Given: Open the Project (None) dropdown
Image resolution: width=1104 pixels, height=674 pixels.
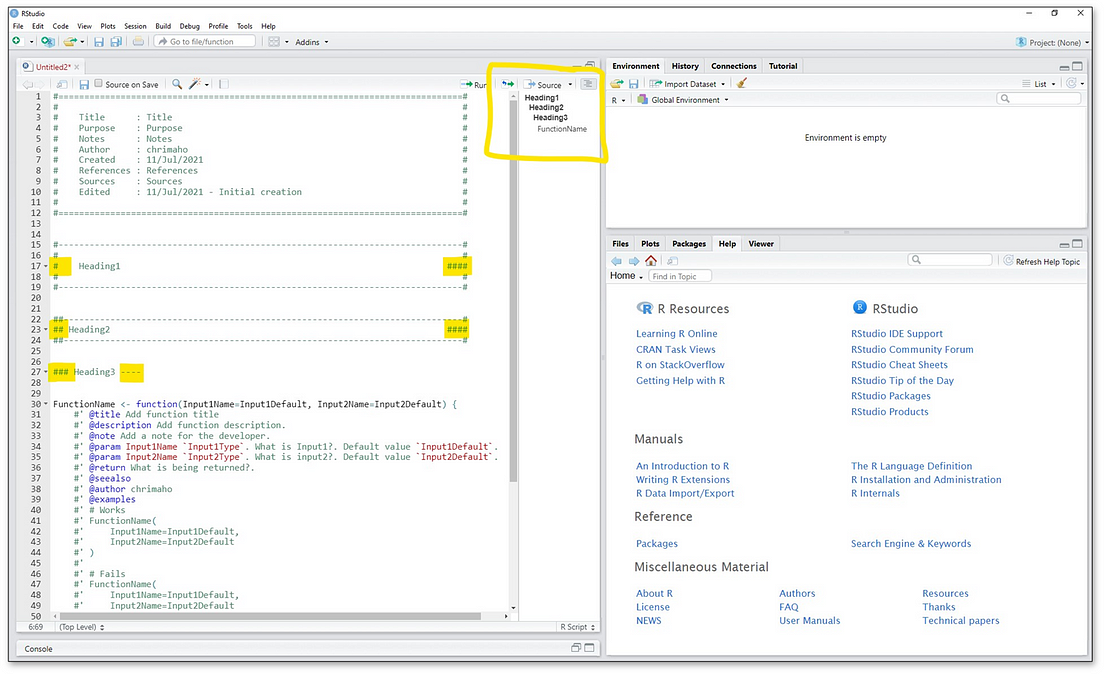Looking at the screenshot, I should click(x=1053, y=42).
